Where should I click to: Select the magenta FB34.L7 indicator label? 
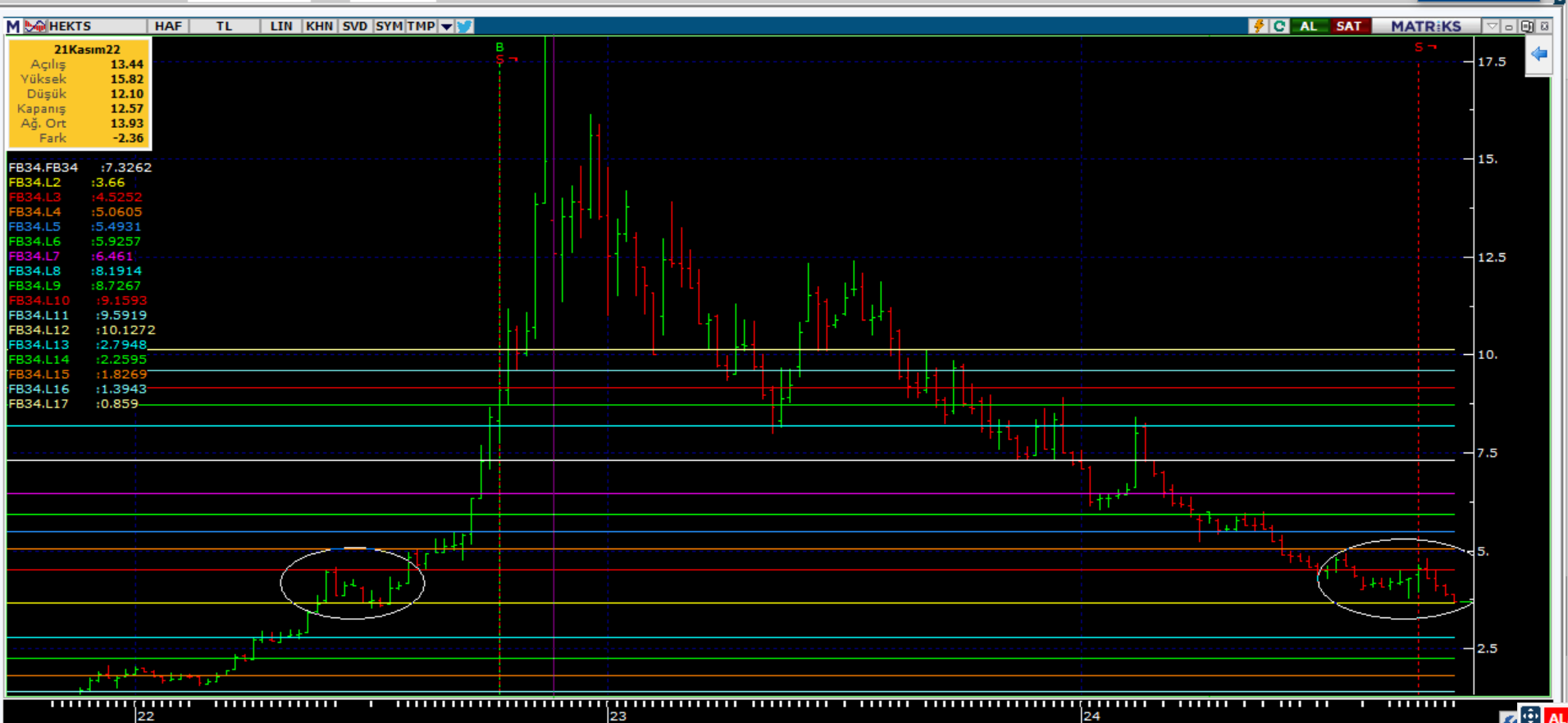coord(34,256)
